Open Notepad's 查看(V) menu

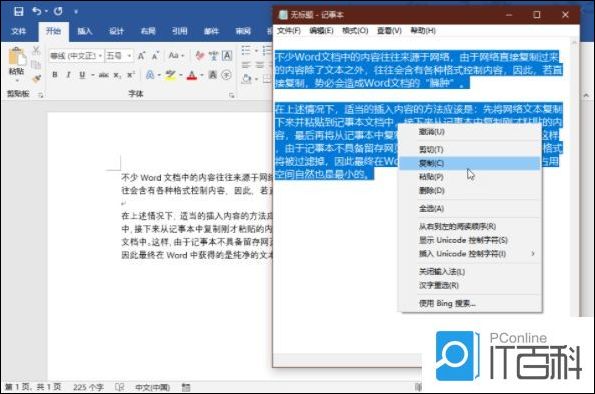tap(389, 31)
